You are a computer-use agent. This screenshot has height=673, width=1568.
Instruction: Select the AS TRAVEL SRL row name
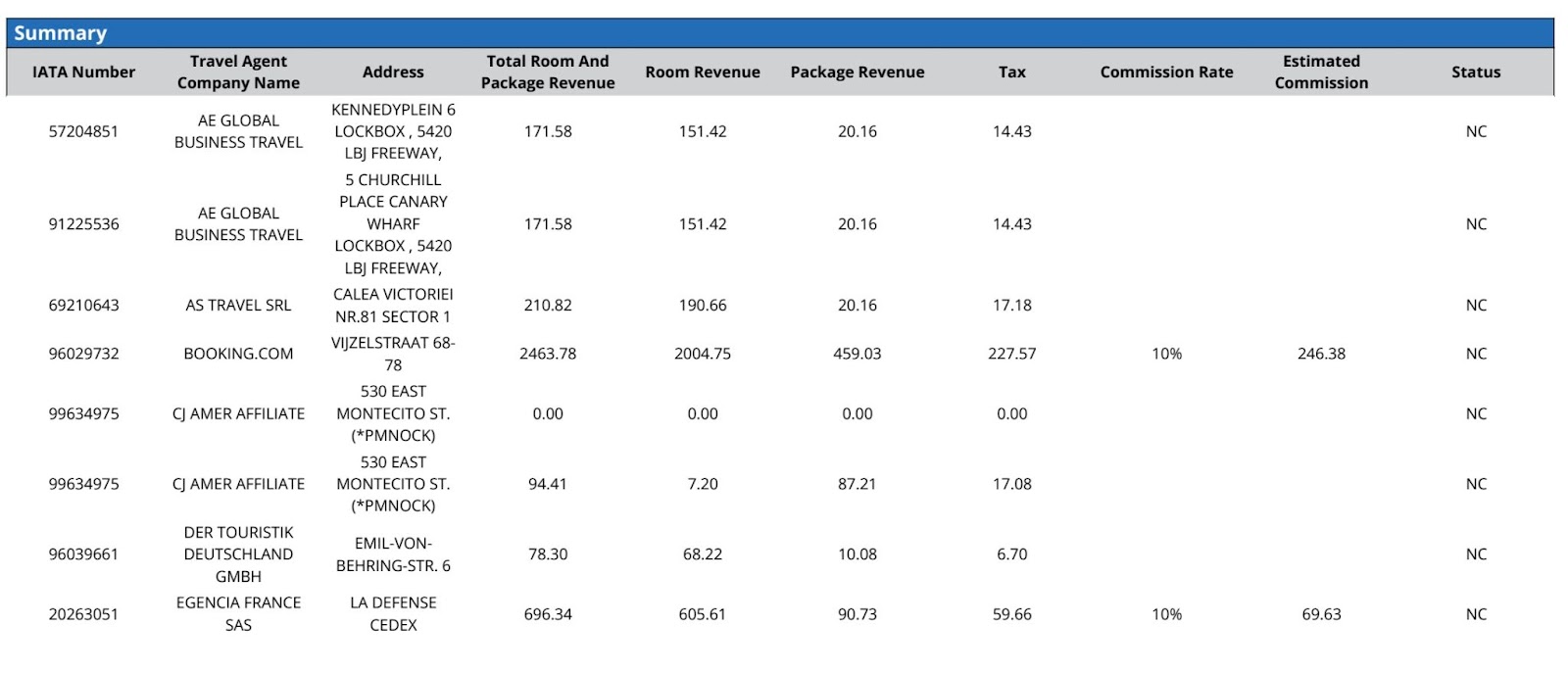[x=238, y=306]
